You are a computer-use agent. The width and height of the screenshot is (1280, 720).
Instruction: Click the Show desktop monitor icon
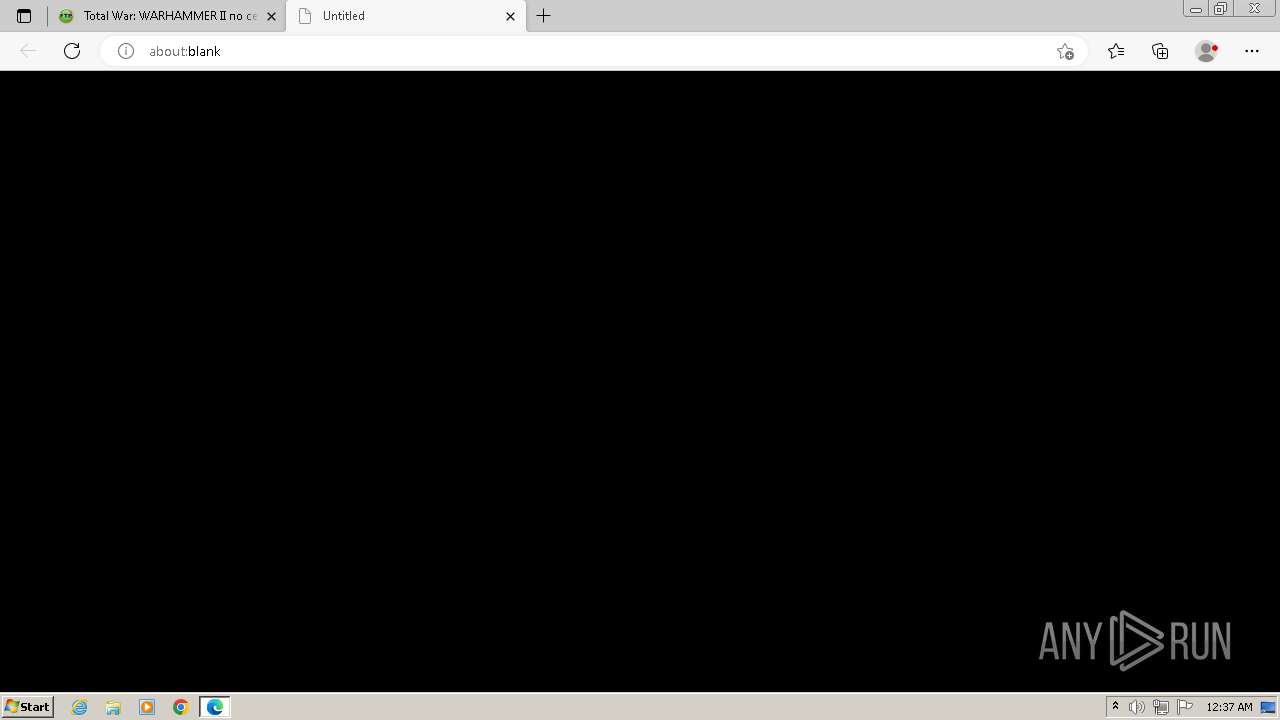(x=1268, y=707)
